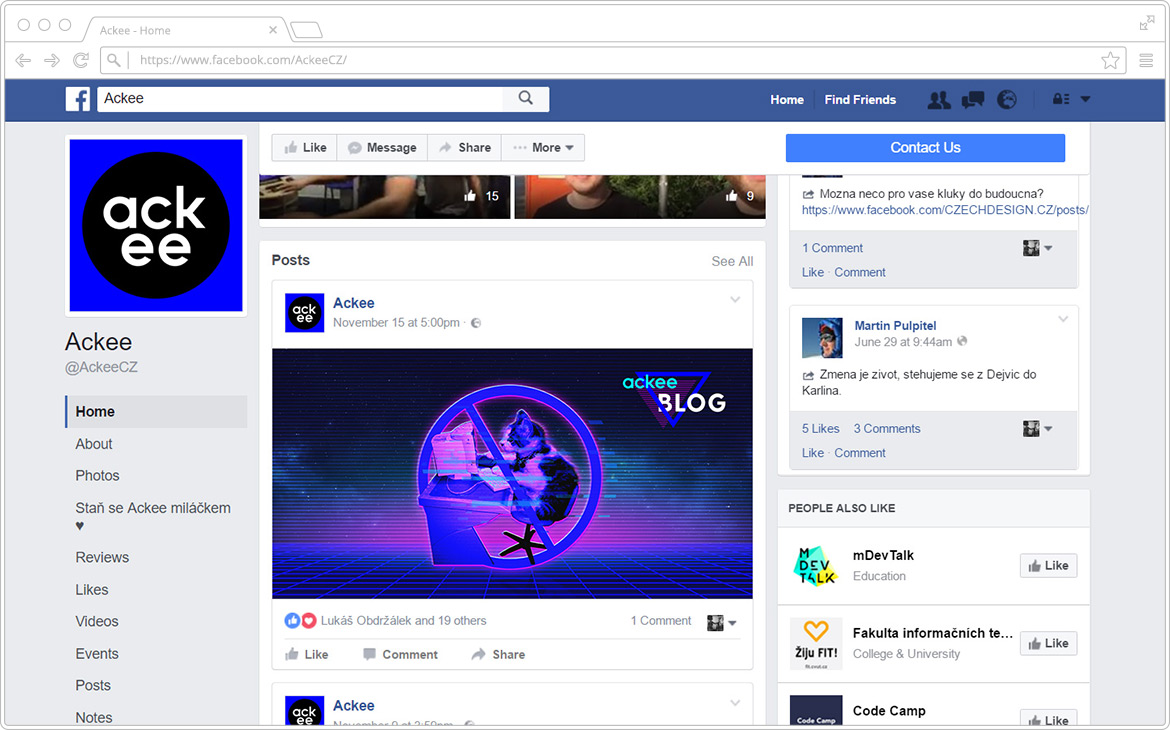Like the Ackee page
This screenshot has width=1170, height=730.
point(304,147)
